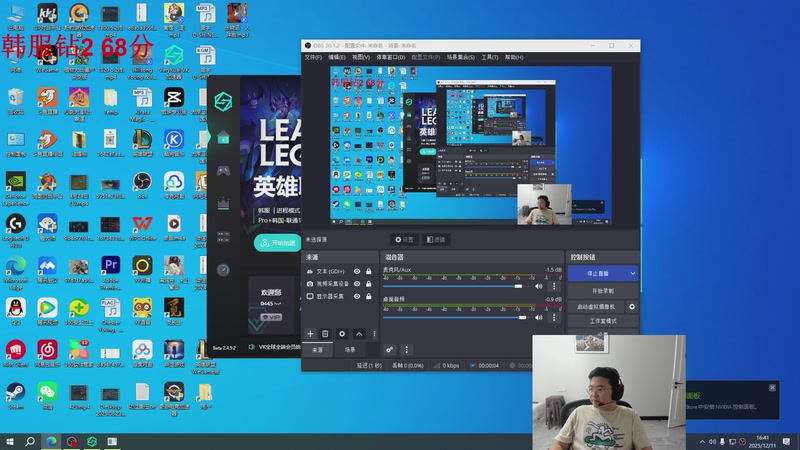Screen dimensions: 800x450
Task: Move the source up with the arrow icon
Action: [359, 334]
